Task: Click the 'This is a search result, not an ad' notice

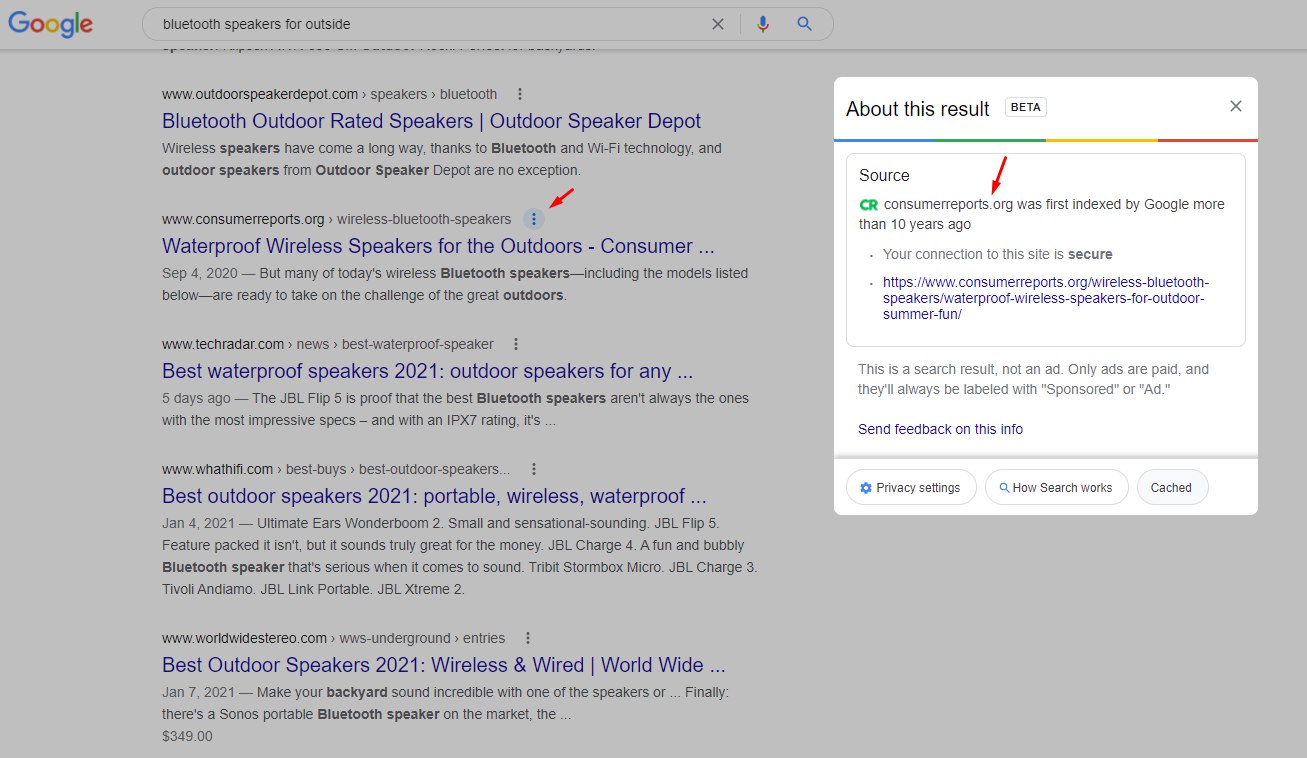Action: click(1034, 379)
